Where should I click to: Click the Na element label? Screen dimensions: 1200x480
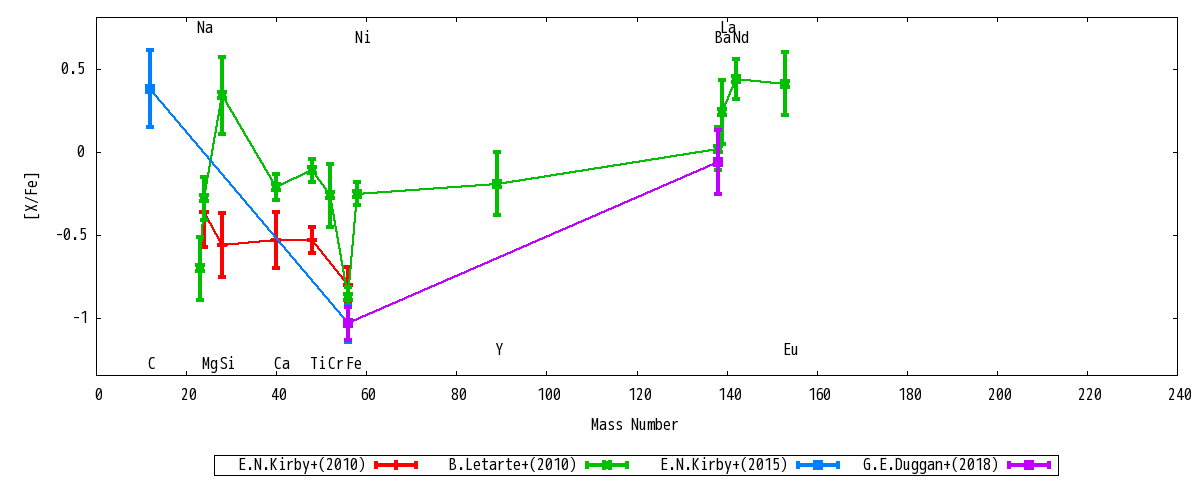[205, 28]
